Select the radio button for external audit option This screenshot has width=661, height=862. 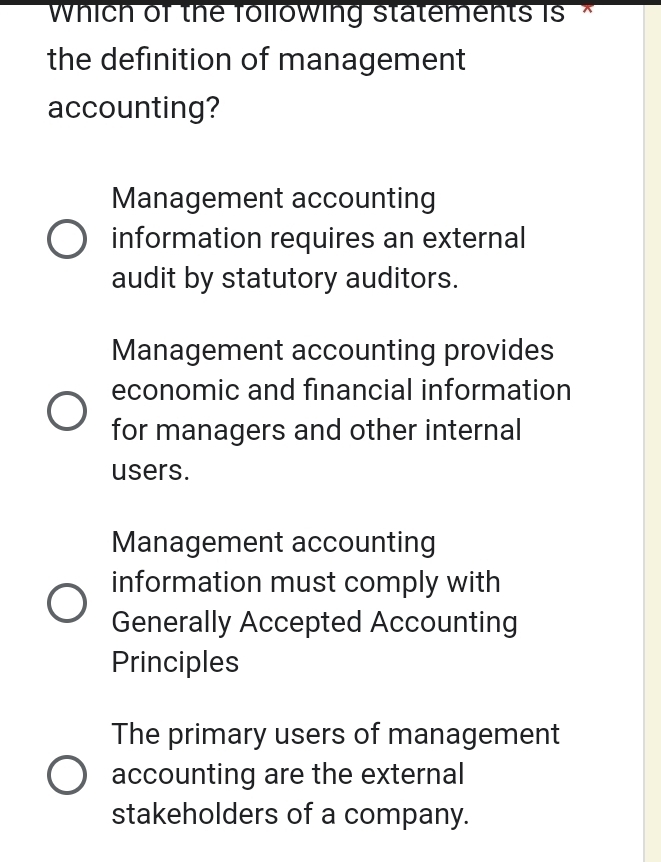point(67,240)
